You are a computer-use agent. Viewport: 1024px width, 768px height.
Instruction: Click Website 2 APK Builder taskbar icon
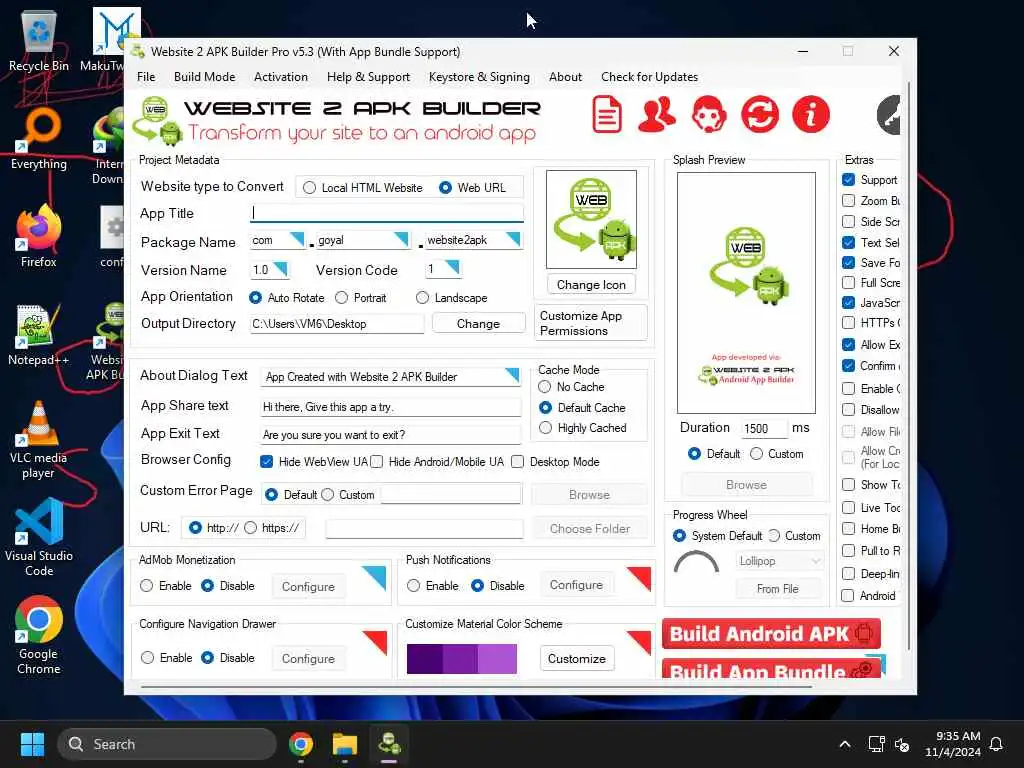[x=389, y=744]
